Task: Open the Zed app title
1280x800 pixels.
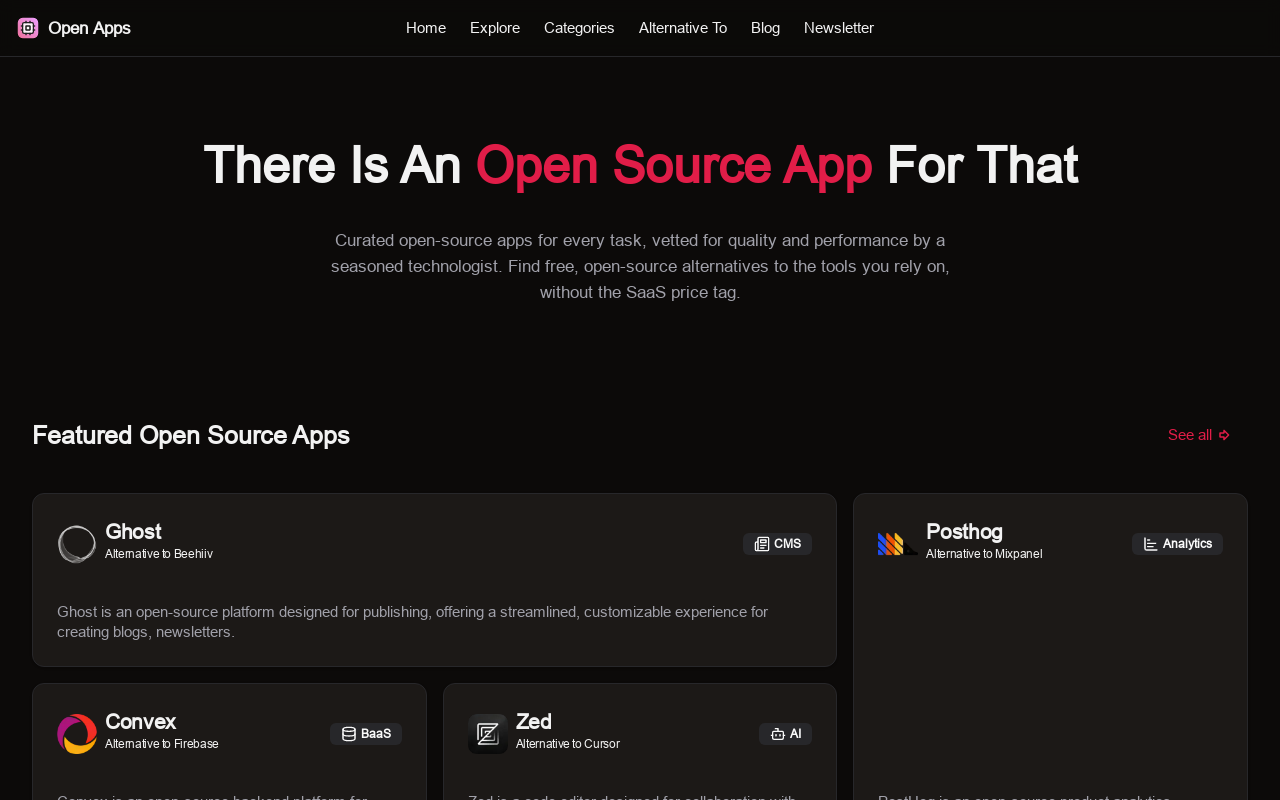Action: [534, 722]
